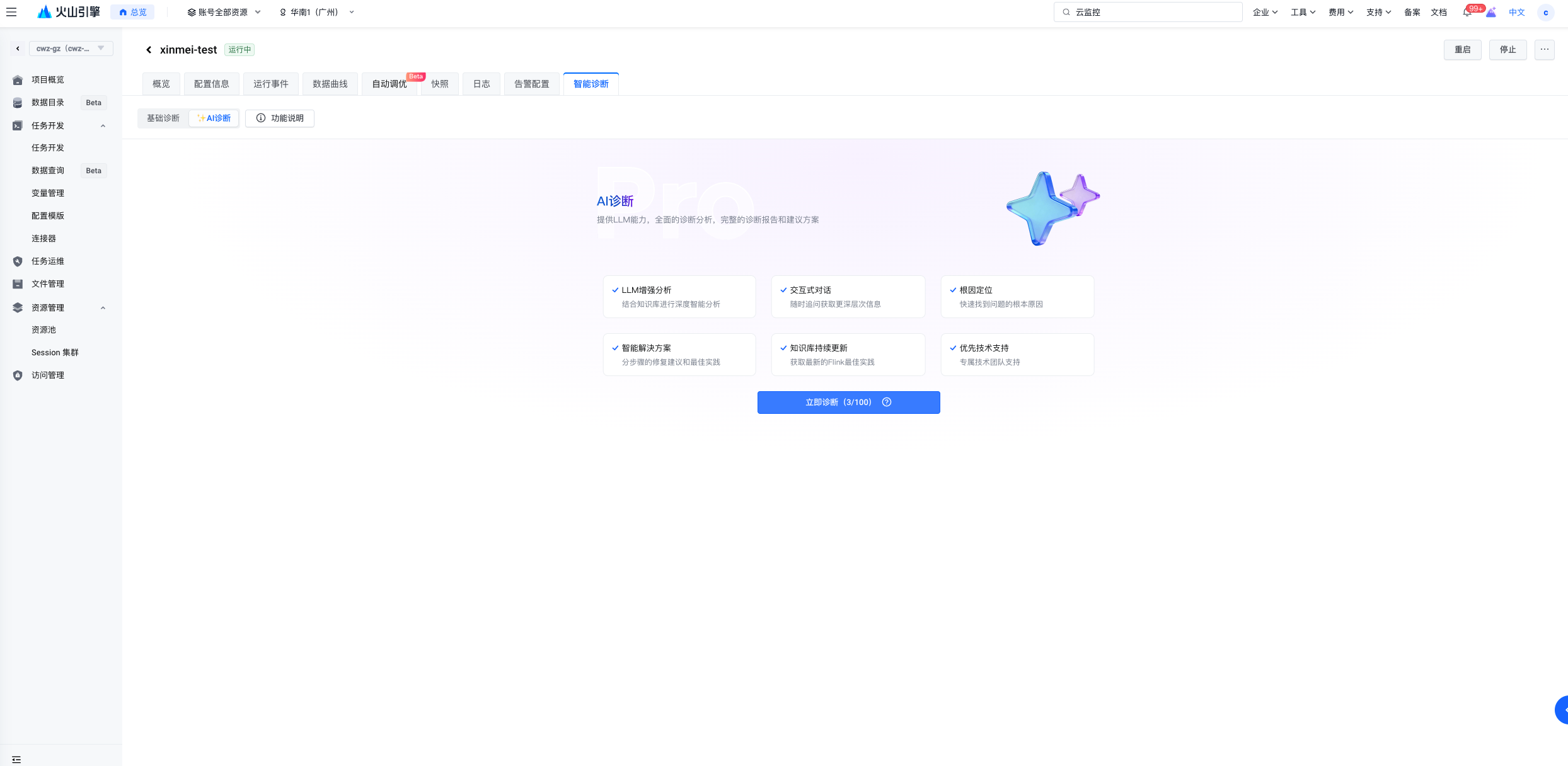Click the back arrow beside xinmei-test
1568x766 pixels.
[x=149, y=50]
